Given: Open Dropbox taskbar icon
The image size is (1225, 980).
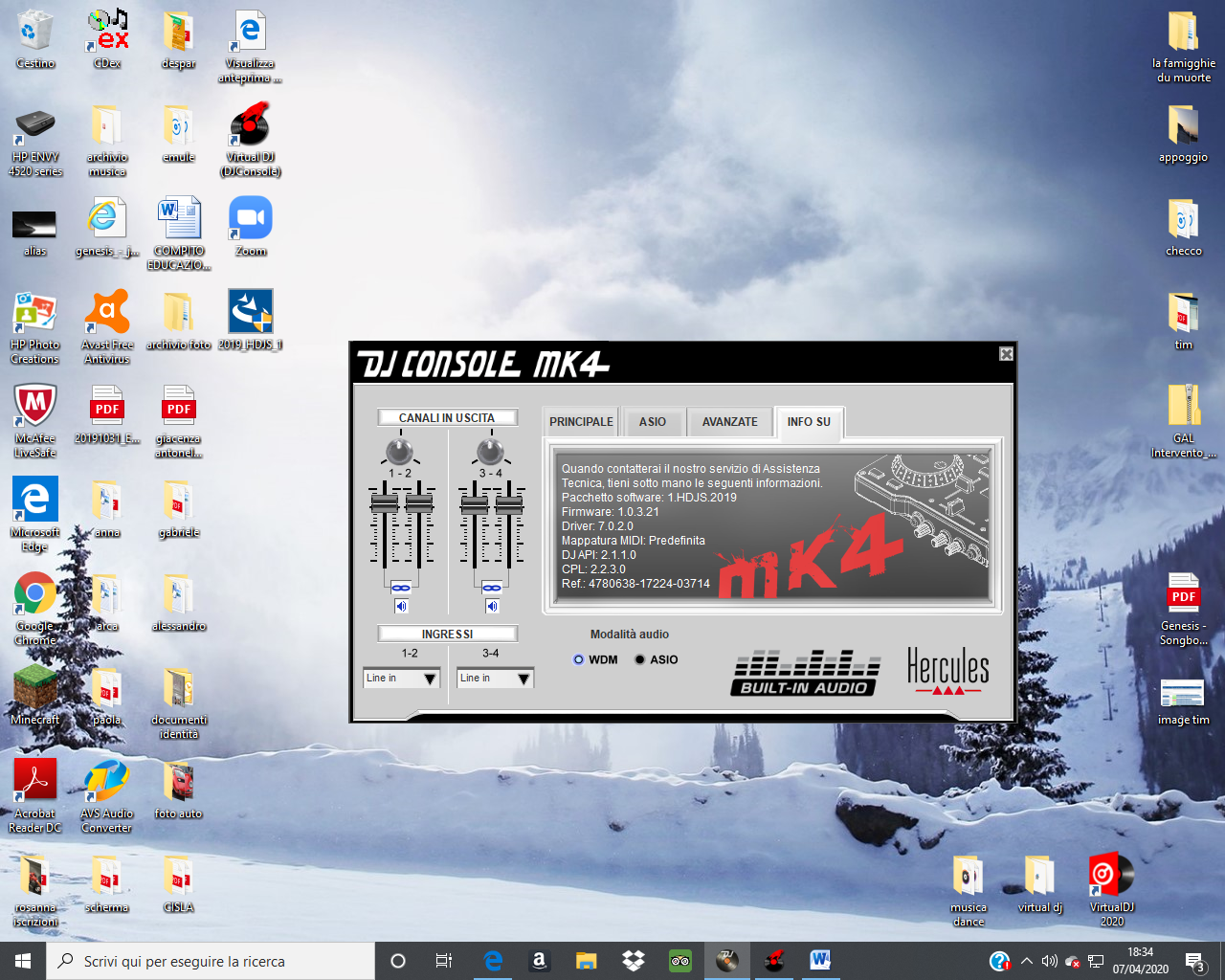Looking at the screenshot, I should pos(634,961).
